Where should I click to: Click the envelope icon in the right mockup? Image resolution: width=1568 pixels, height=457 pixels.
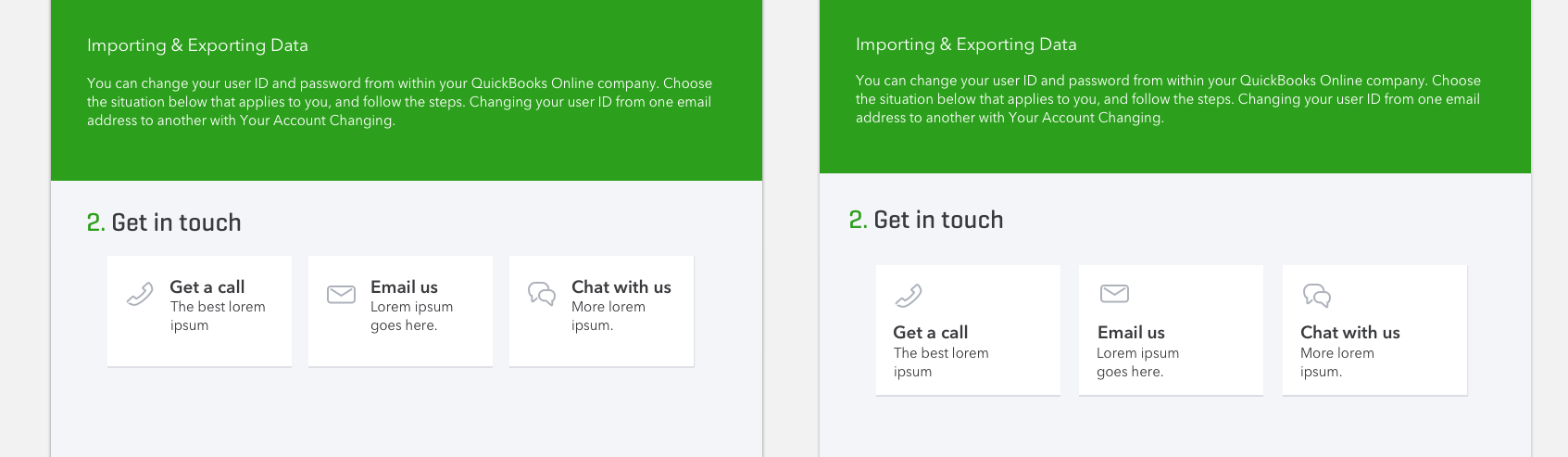click(x=1114, y=294)
